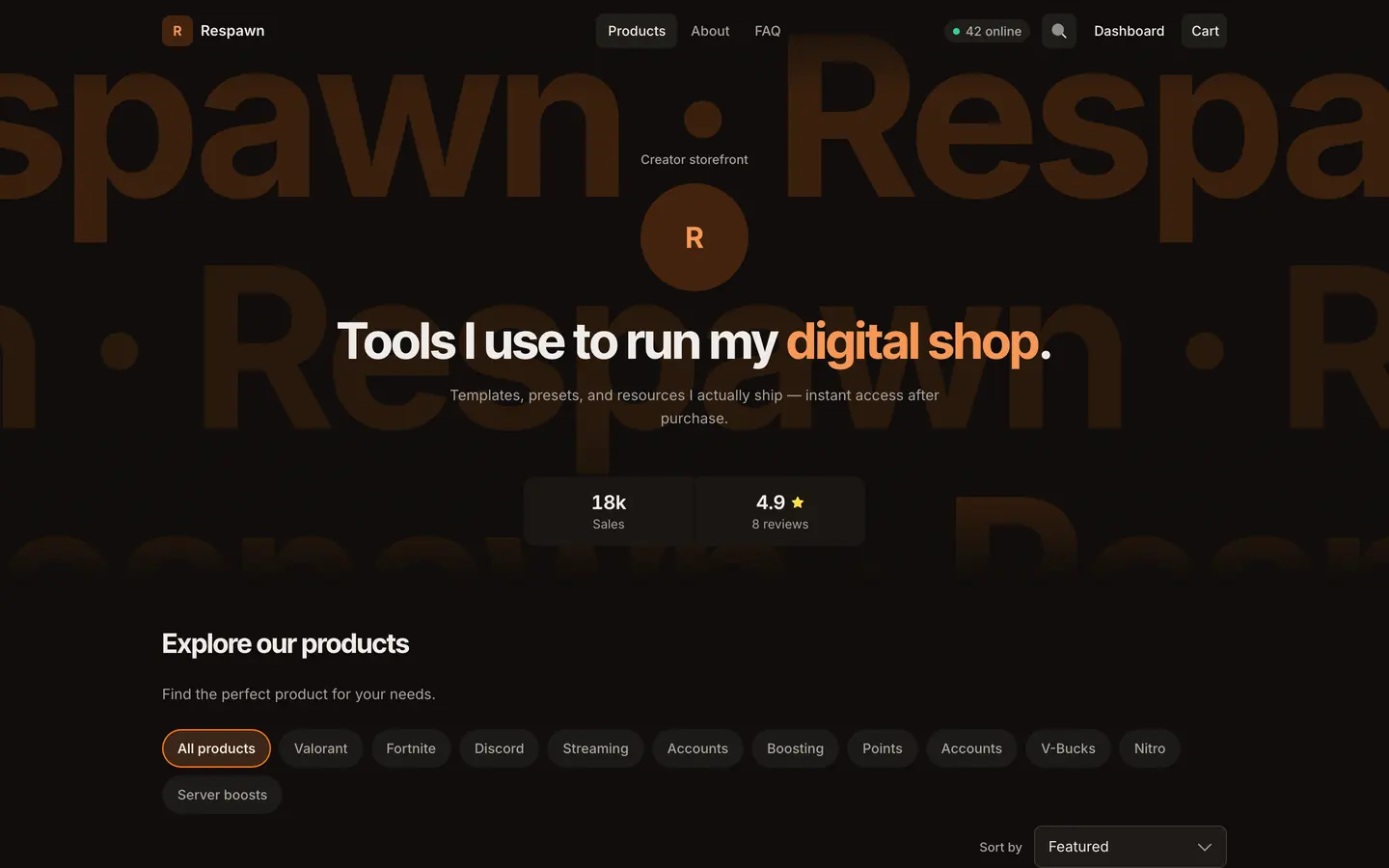
Task: Select the Server boosts filter
Action: pyautogui.click(x=222, y=795)
